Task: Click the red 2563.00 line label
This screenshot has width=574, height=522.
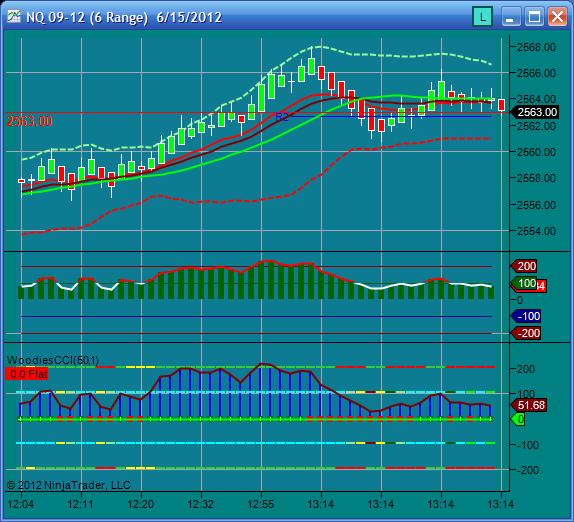Action: 30,121
